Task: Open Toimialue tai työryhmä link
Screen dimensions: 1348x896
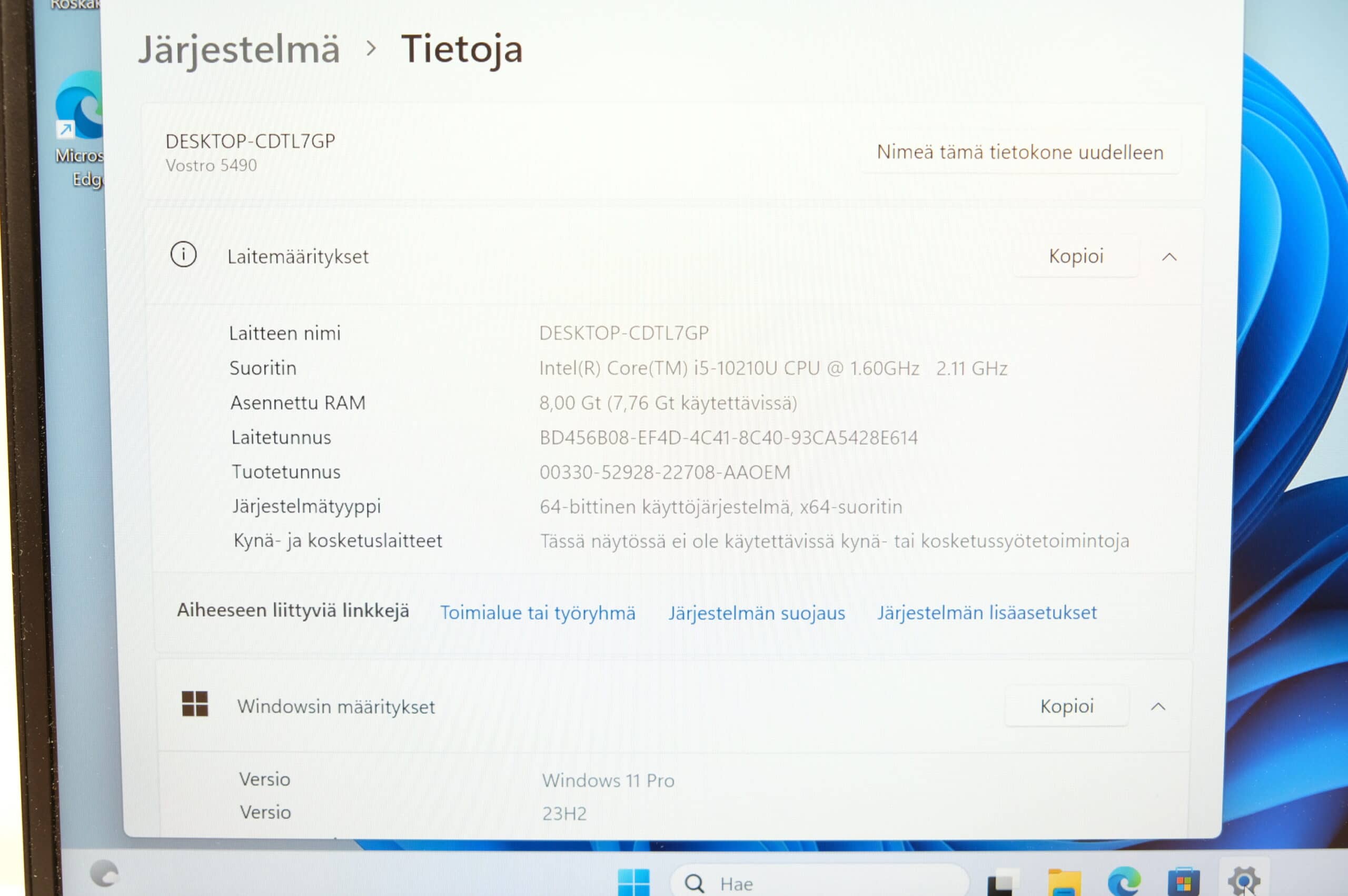Action: point(538,613)
